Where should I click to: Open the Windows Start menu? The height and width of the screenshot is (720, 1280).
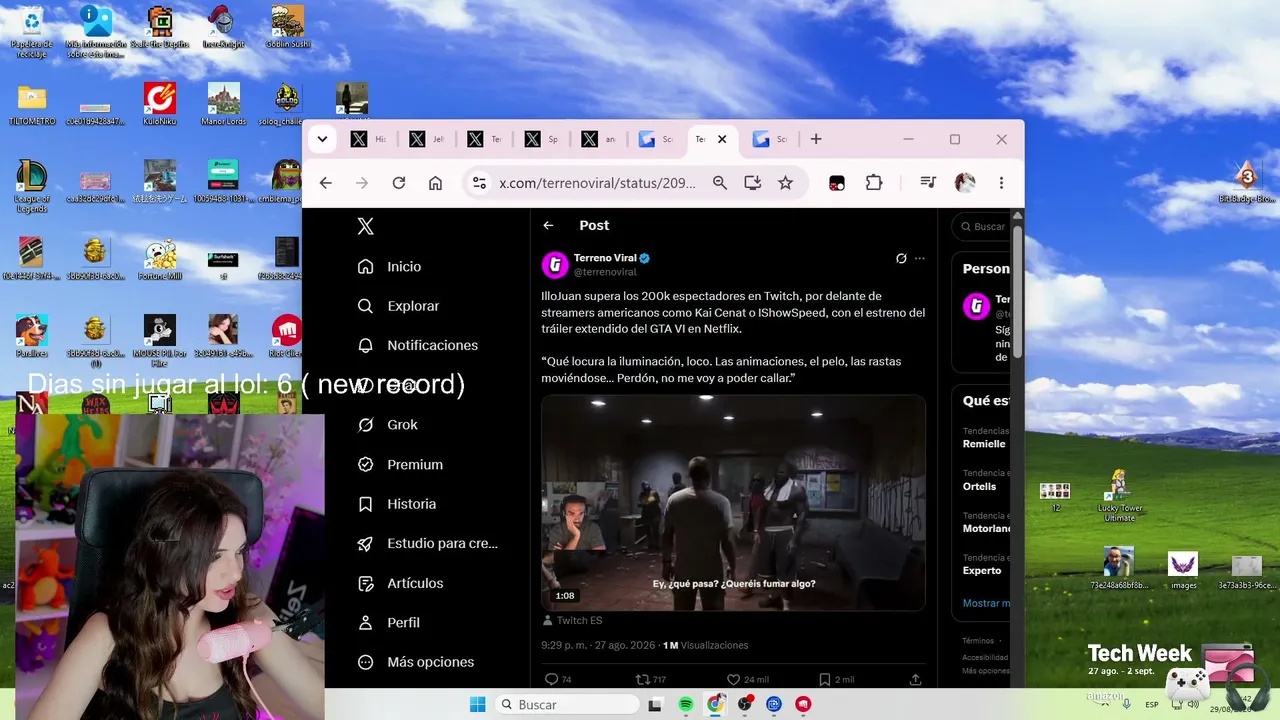pyautogui.click(x=478, y=705)
